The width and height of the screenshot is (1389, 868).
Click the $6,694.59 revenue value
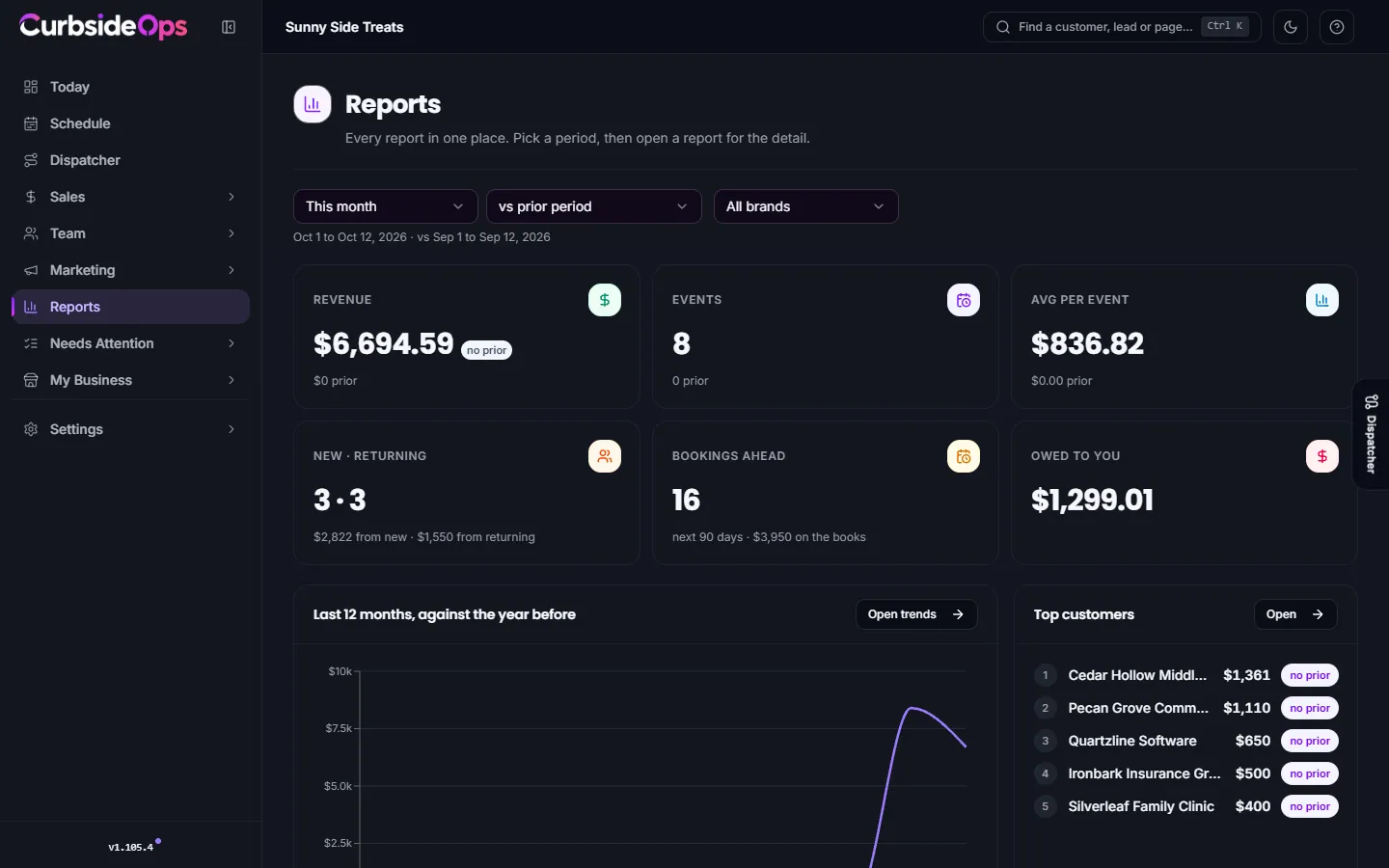383,343
